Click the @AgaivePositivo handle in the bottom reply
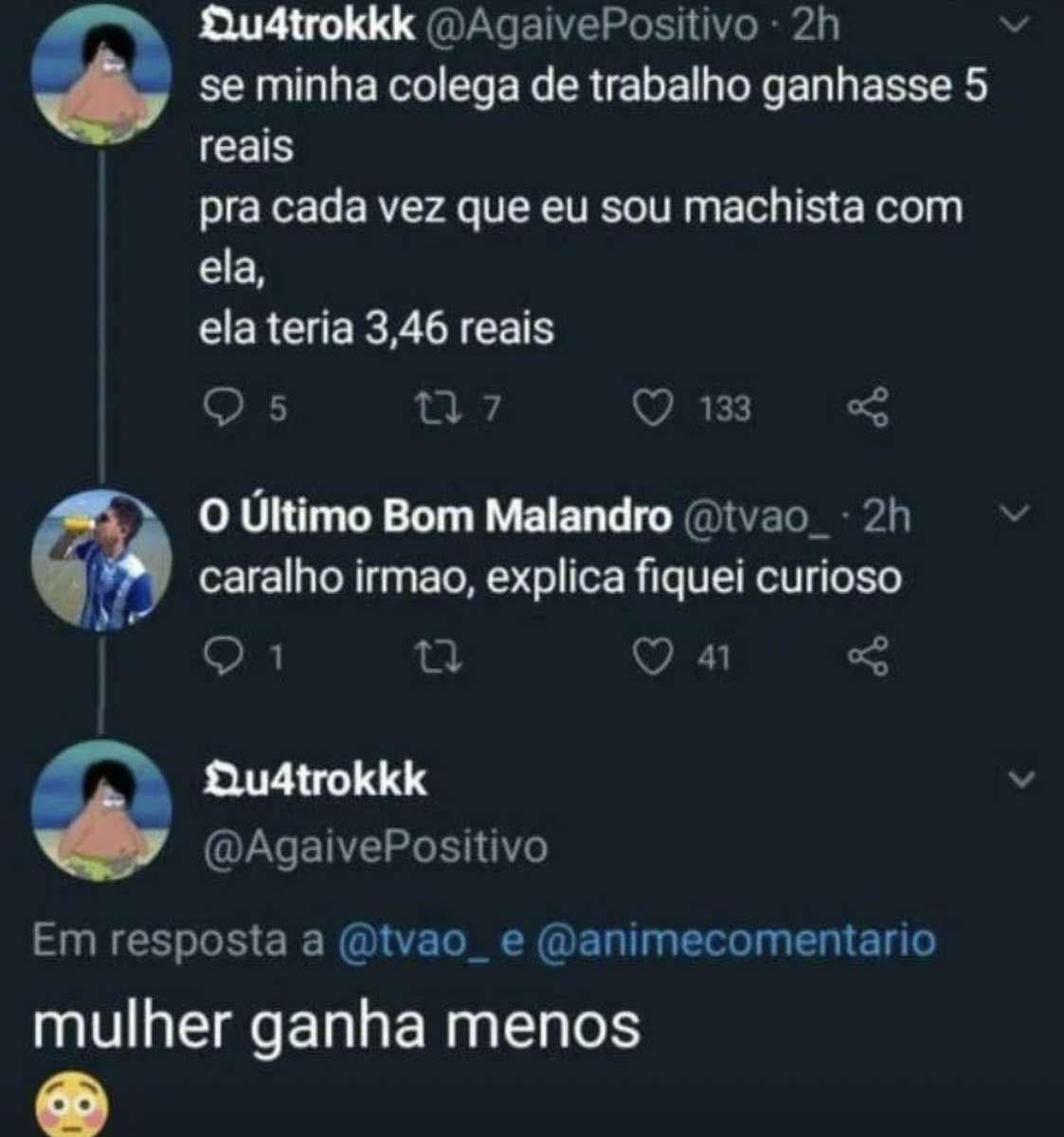Screen dimensions: 1064x1137 (376, 846)
